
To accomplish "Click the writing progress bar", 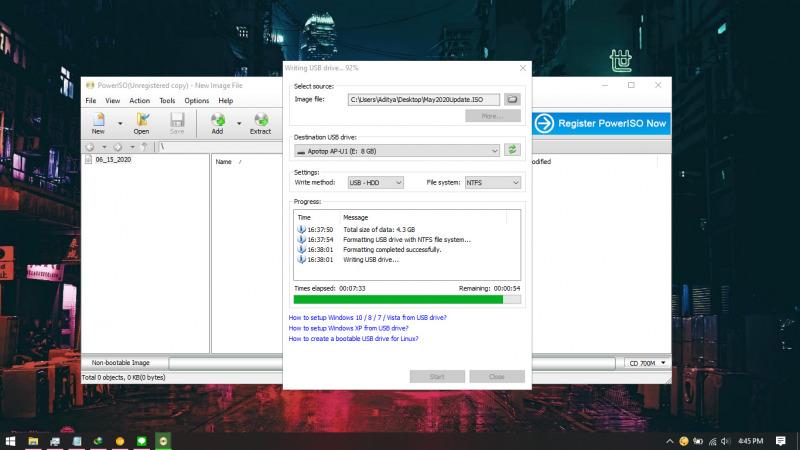I will click(407, 299).
